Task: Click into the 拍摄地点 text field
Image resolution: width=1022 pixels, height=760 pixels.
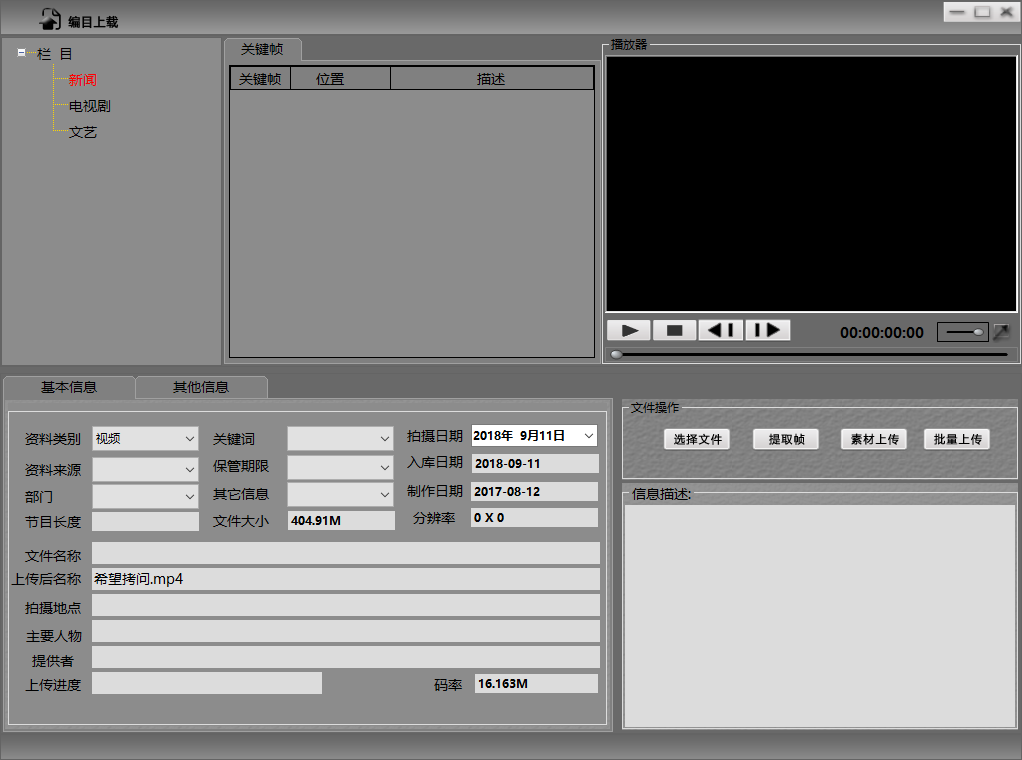Action: pos(345,606)
